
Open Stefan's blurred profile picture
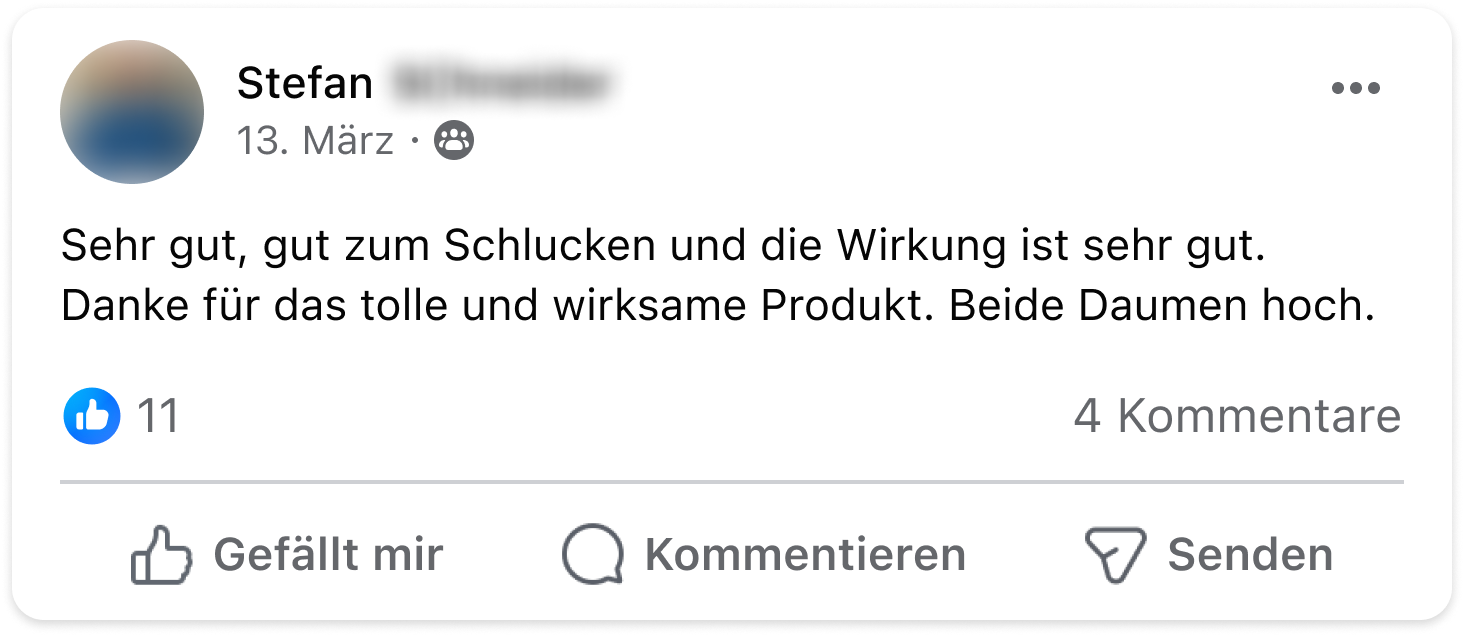[x=132, y=112]
